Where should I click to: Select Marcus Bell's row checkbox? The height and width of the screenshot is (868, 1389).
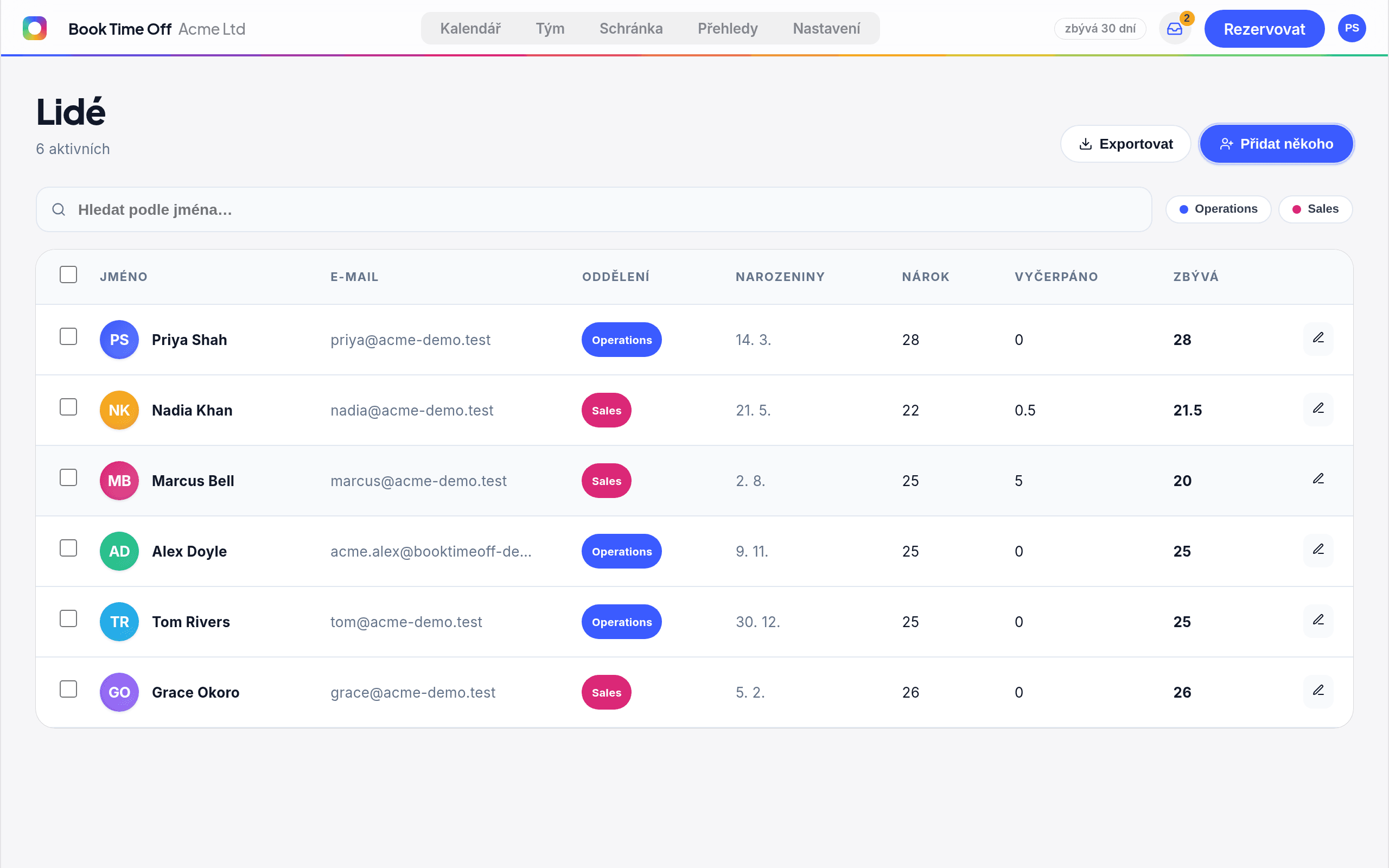[68, 477]
